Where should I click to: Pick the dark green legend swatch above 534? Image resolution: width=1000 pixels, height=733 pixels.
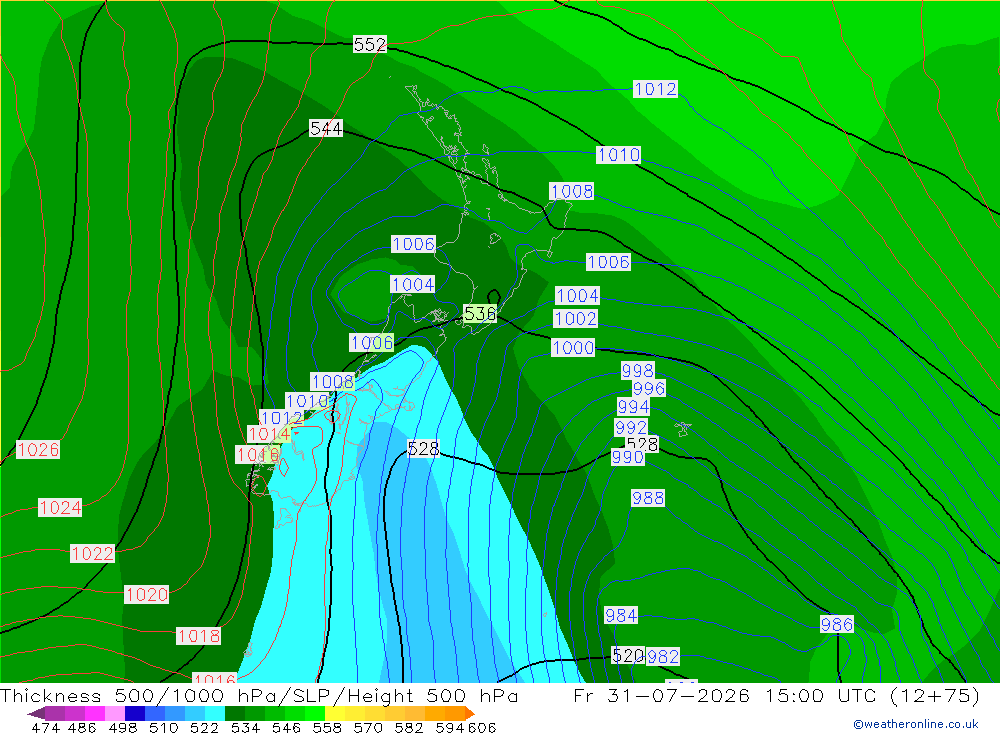[235, 713]
